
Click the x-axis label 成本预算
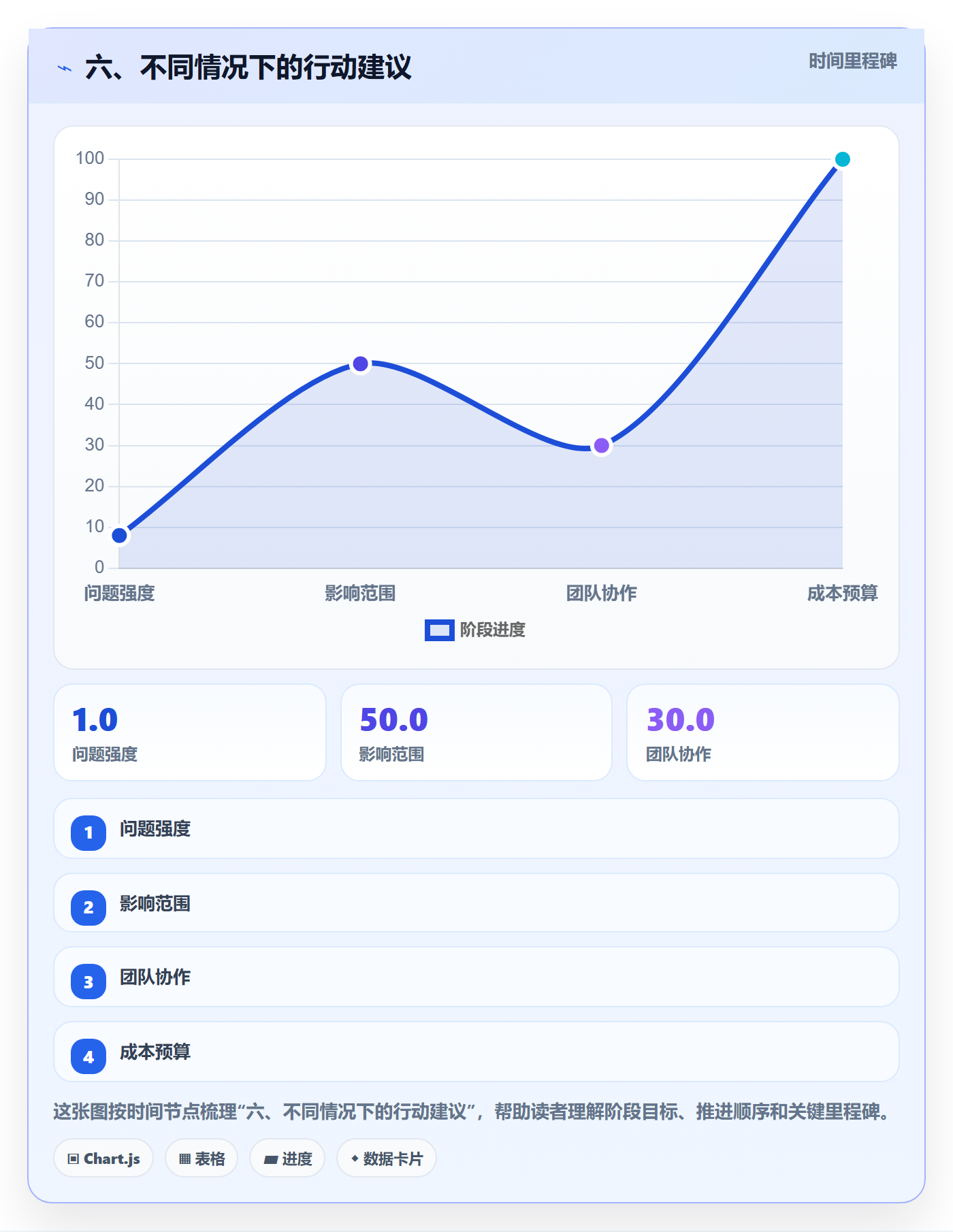click(x=843, y=594)
